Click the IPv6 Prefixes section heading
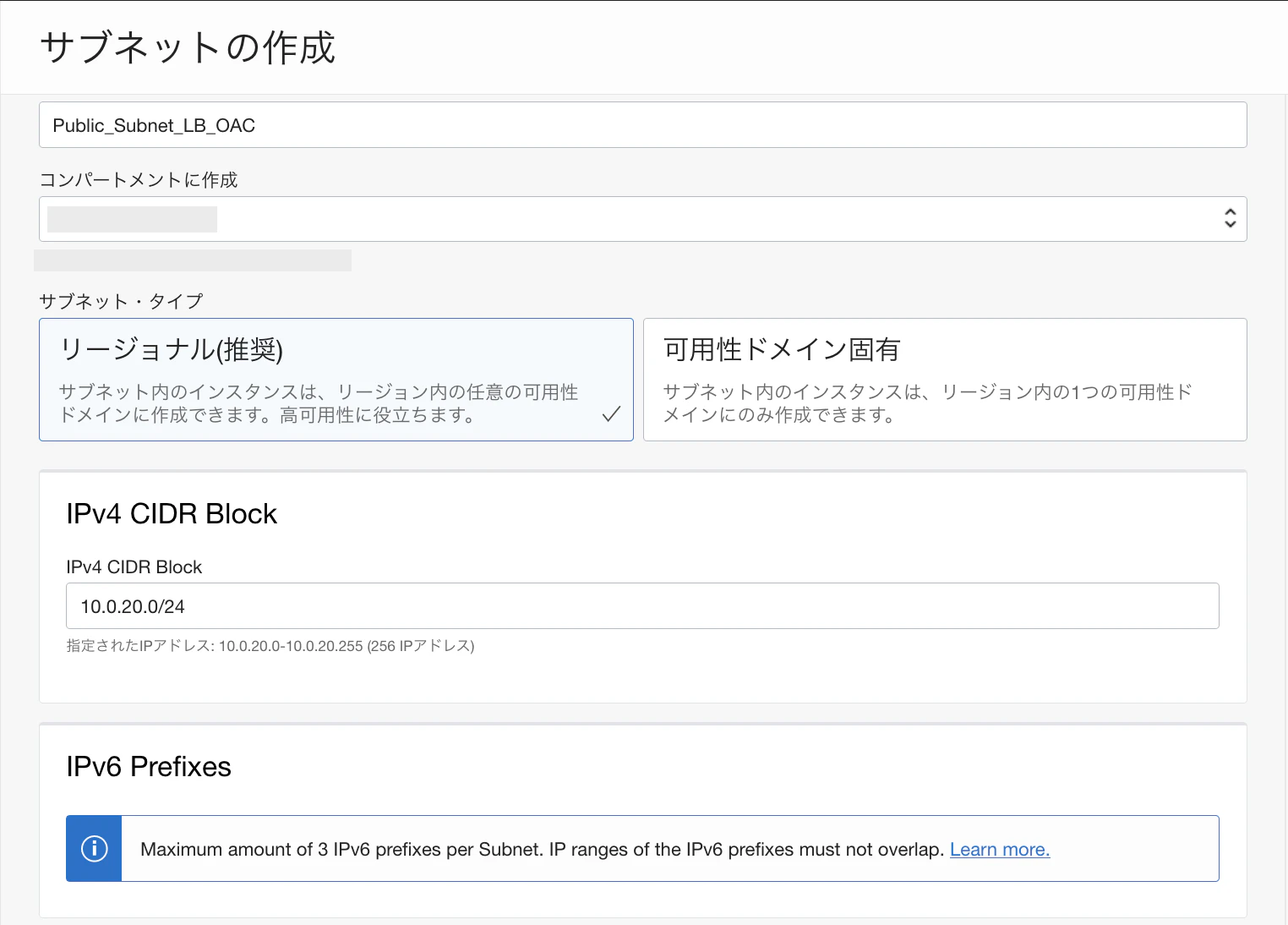1288x925 pixels. (149, 767)
